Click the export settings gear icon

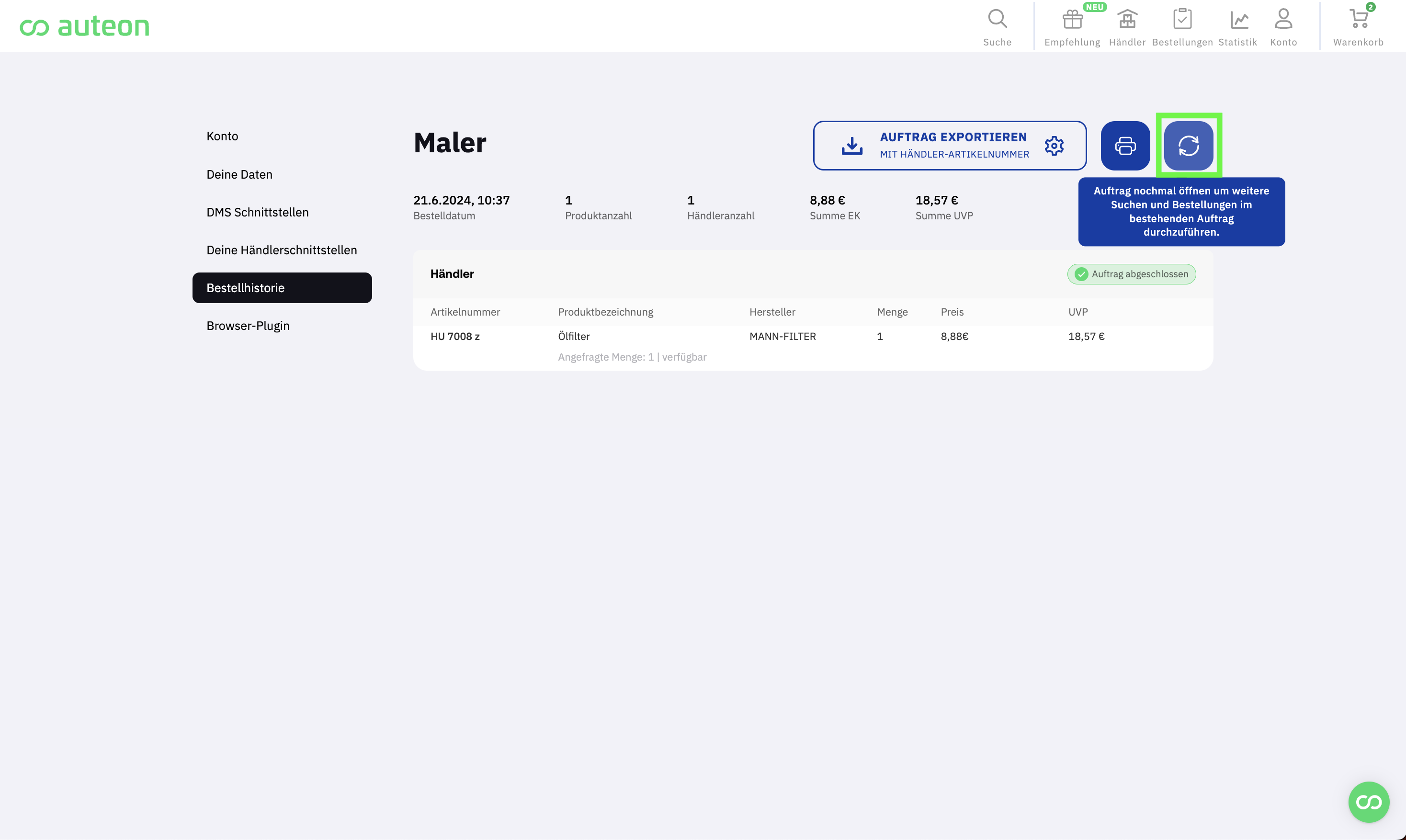tap(1054, 146)
